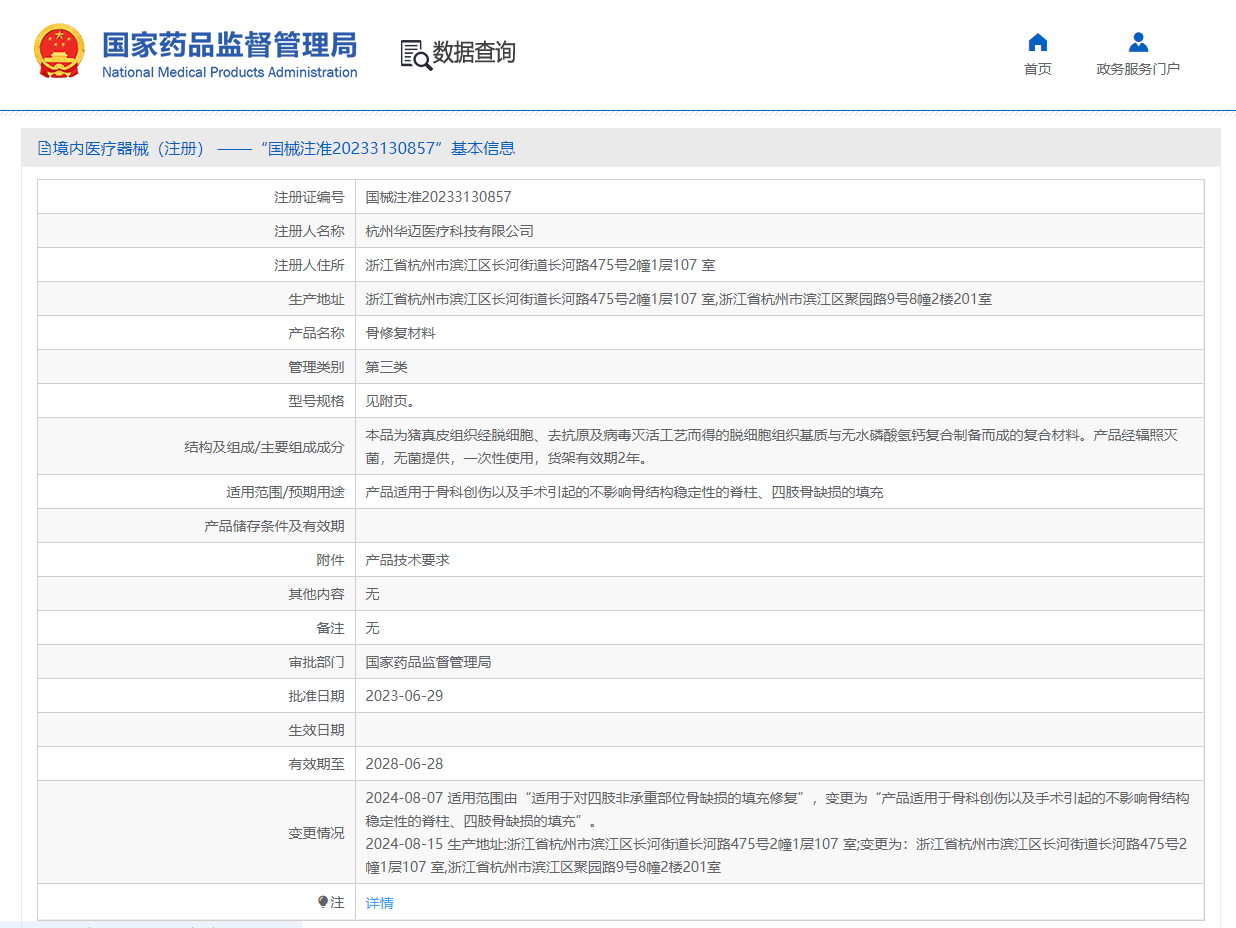Click the 产品名称 label
Viewport: 1236px width, 928px height.
tap(316, 333)
